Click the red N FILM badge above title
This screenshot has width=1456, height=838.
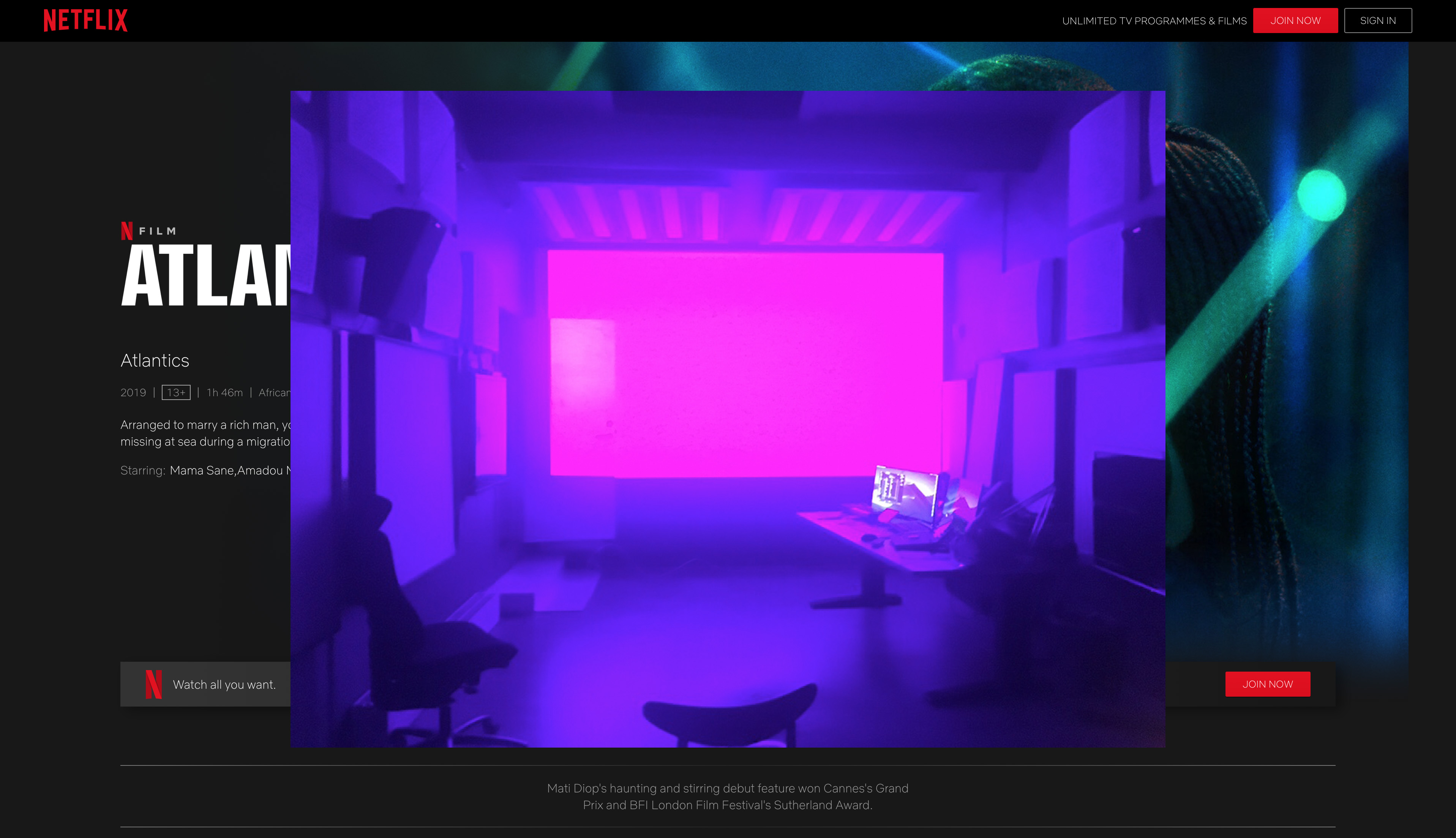tap(148, 231)
